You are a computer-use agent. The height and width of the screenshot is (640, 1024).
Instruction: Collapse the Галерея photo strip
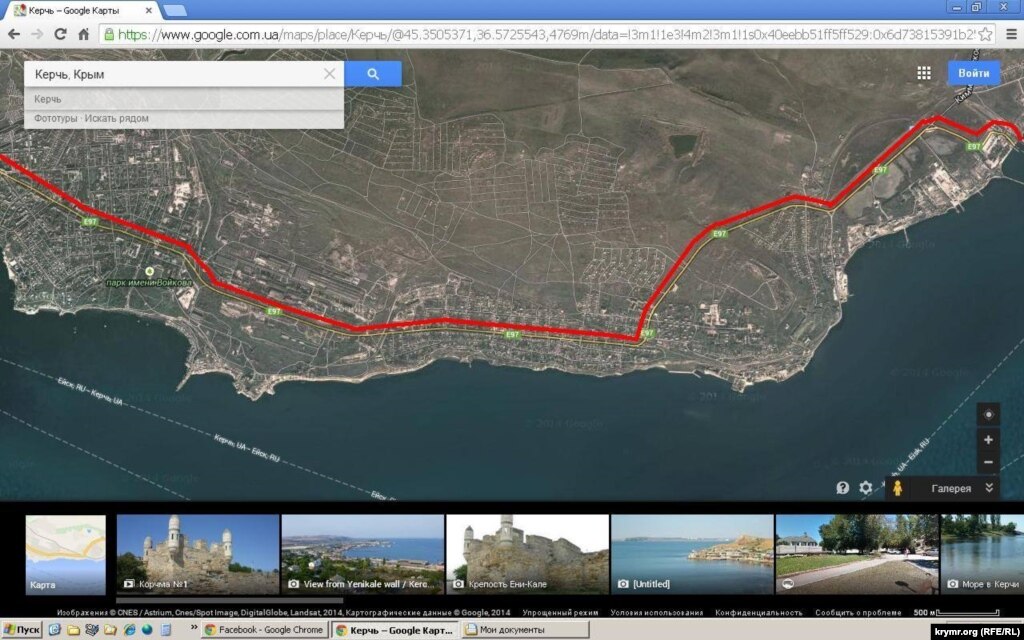(989, 488)
